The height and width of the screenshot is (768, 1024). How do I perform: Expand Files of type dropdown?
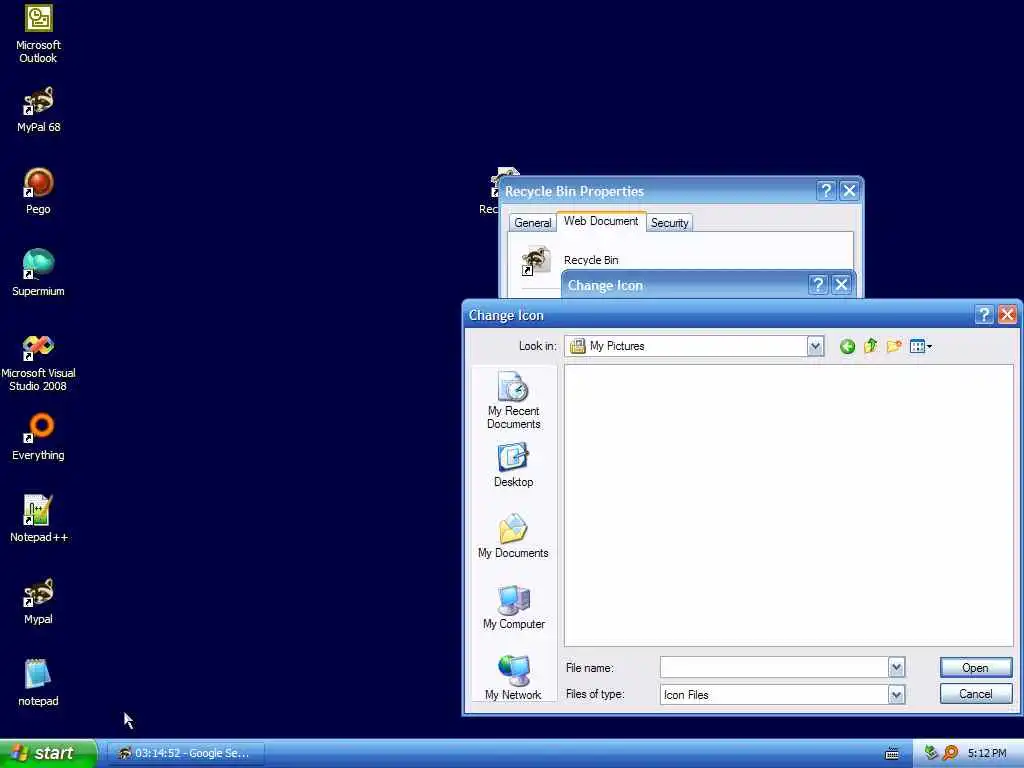pyautogui.click(x=897, y=695)
